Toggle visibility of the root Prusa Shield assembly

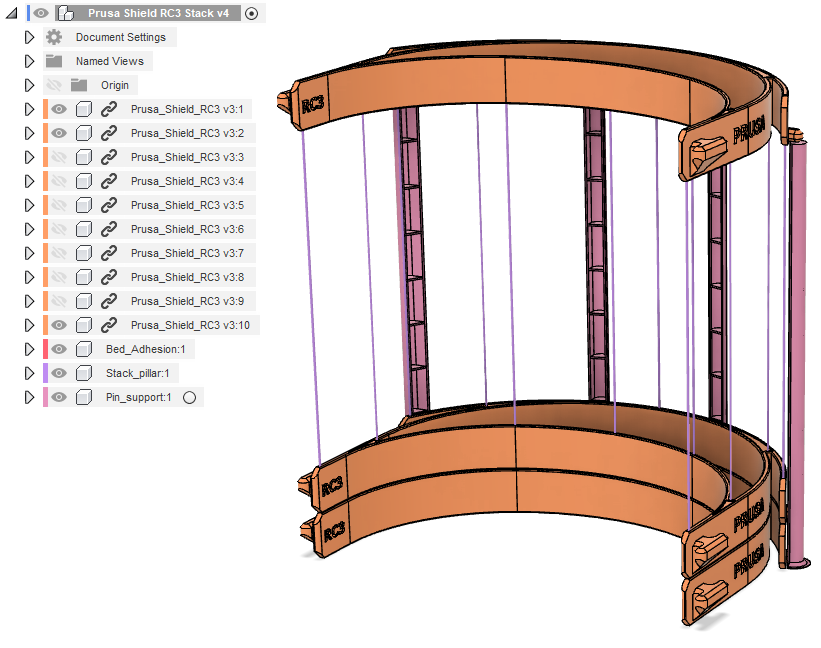click(x=41, y=13)
